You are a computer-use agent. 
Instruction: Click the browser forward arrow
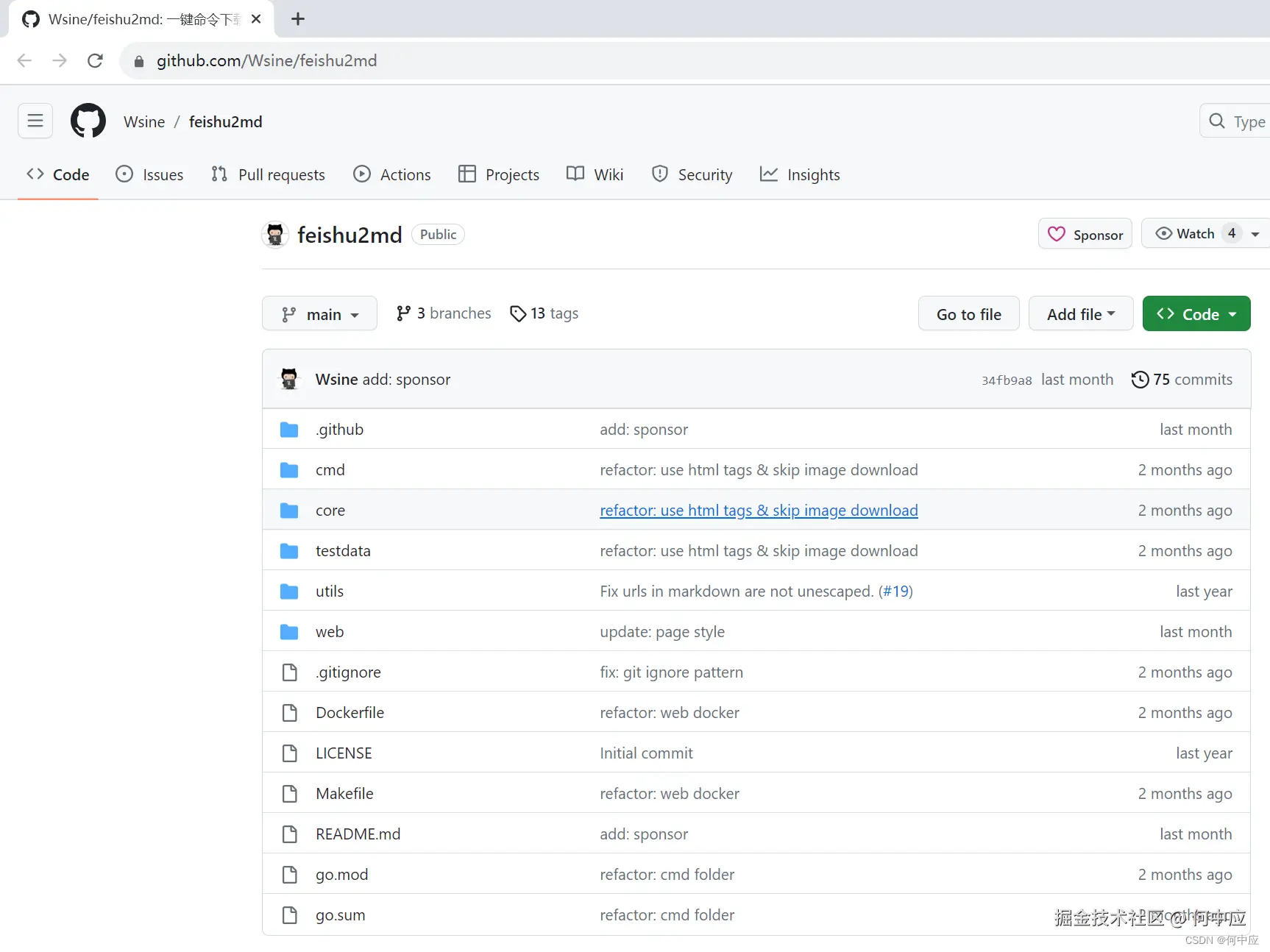point(60,60)
